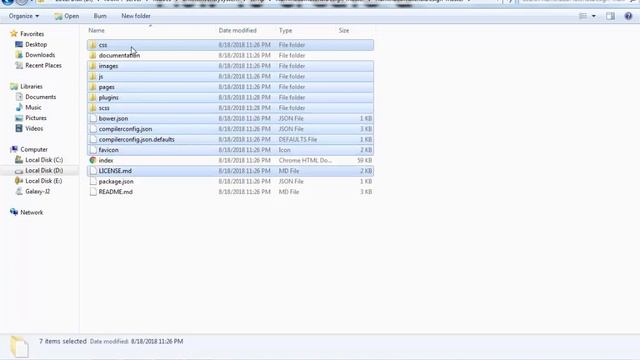The image size is (640, 360).
Task: Click Burn in the toolbar
Action: pos(100,16)
